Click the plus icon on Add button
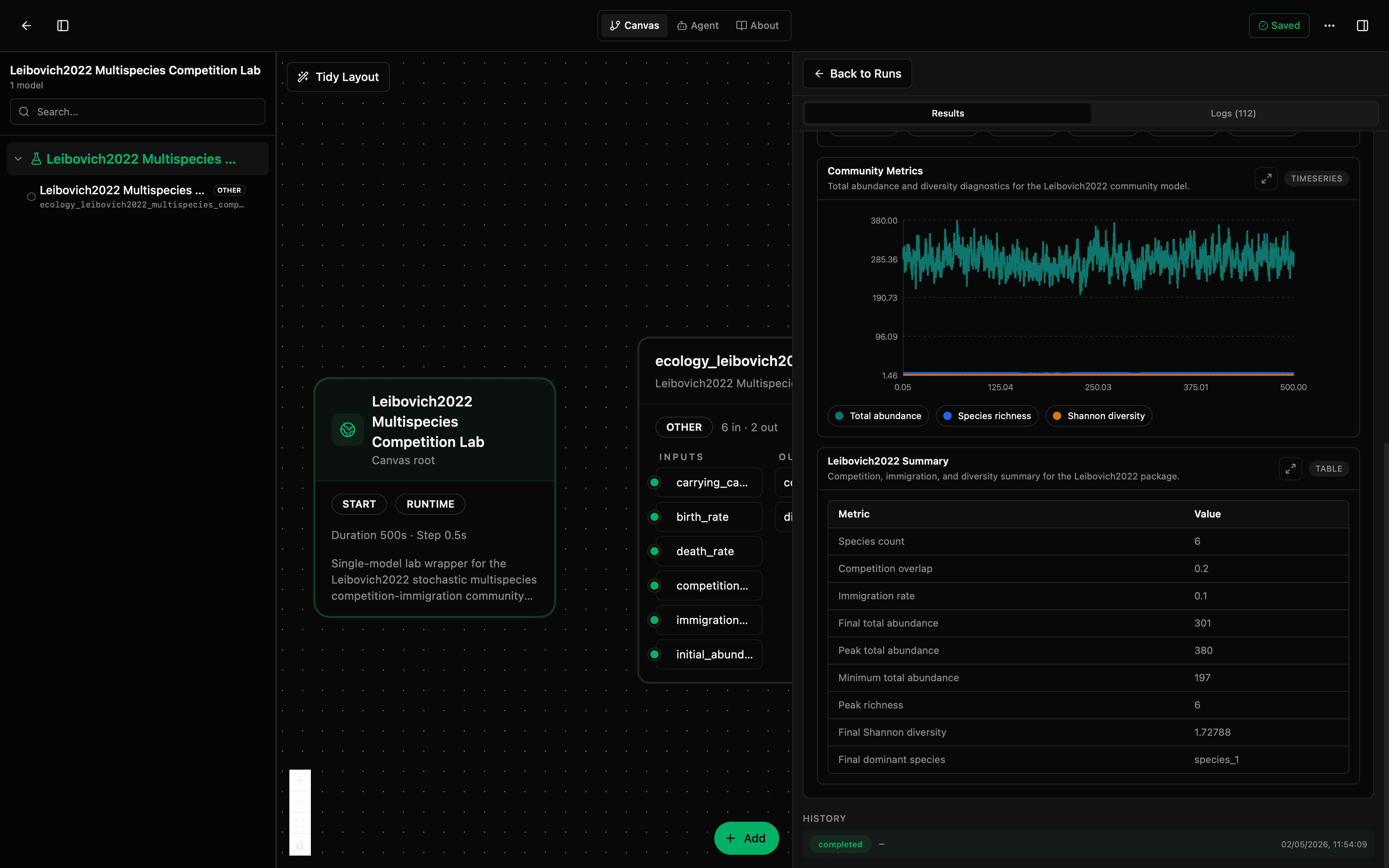Screen dimensions: 1389x868 [730, 838]
